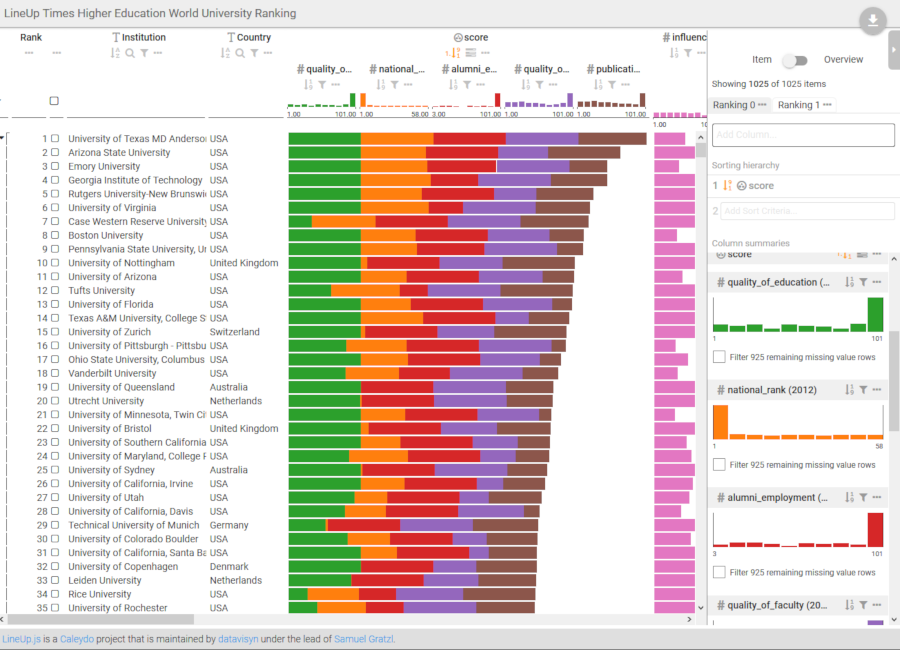Viewport: 900px width, 650px height.
Task: Open alumni_employment column summary options dots
Action: 875,497
